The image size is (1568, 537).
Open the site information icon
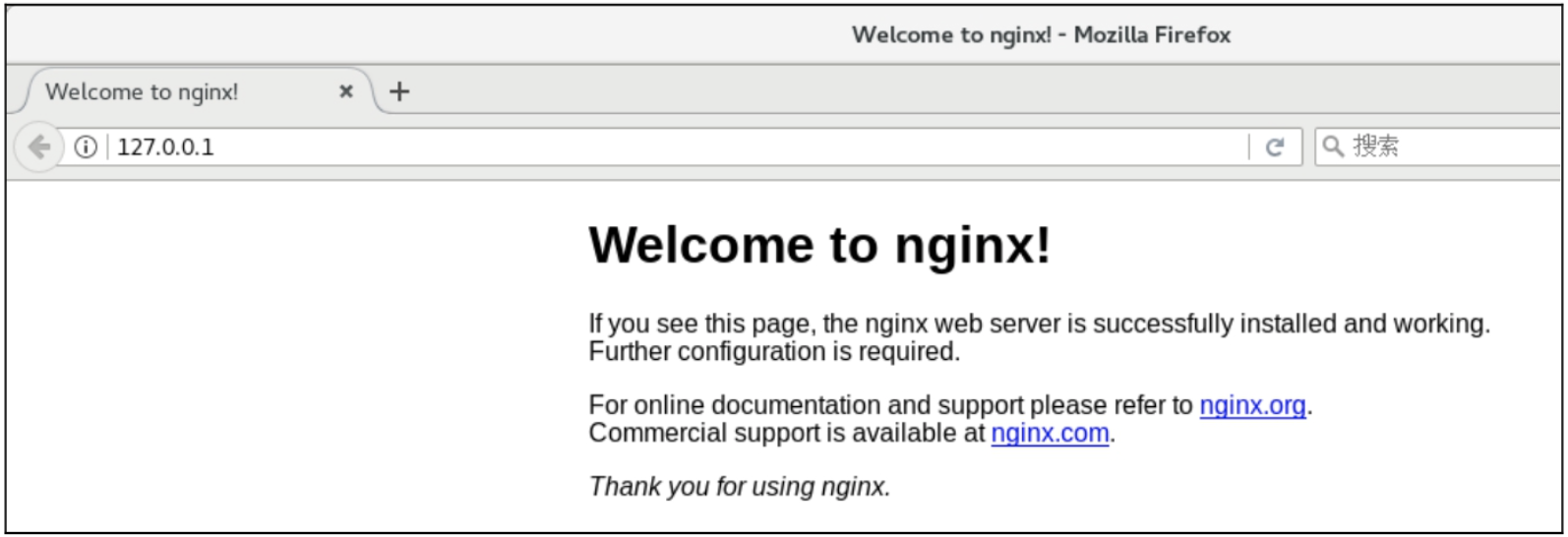point(87,148)
